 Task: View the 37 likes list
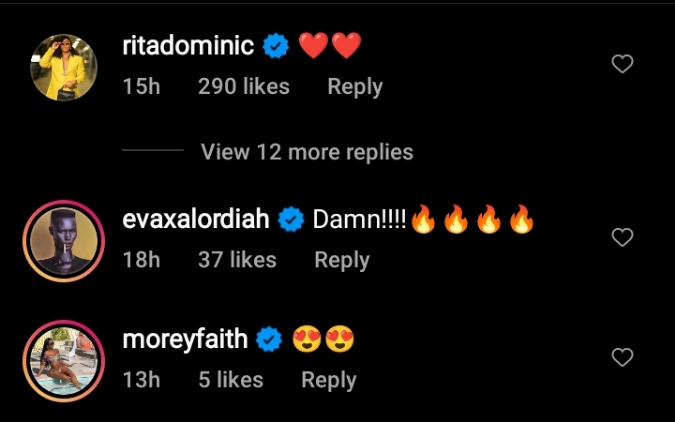click(237, 260)
